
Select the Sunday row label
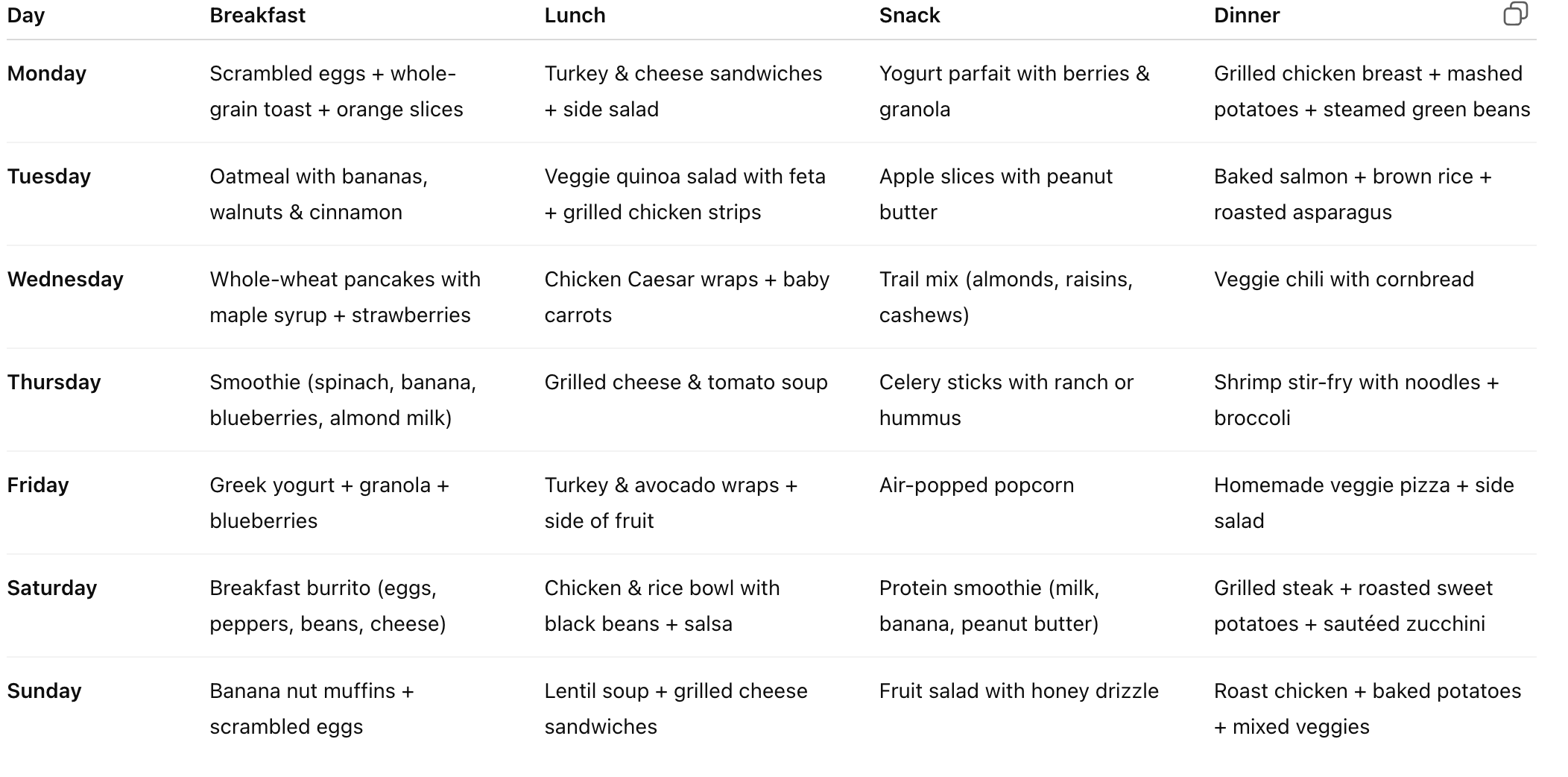(44, 691)
